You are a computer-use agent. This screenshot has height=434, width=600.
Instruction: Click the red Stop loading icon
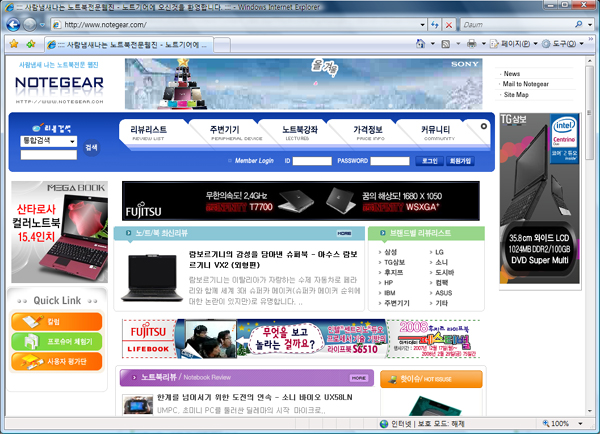point(448,25)
